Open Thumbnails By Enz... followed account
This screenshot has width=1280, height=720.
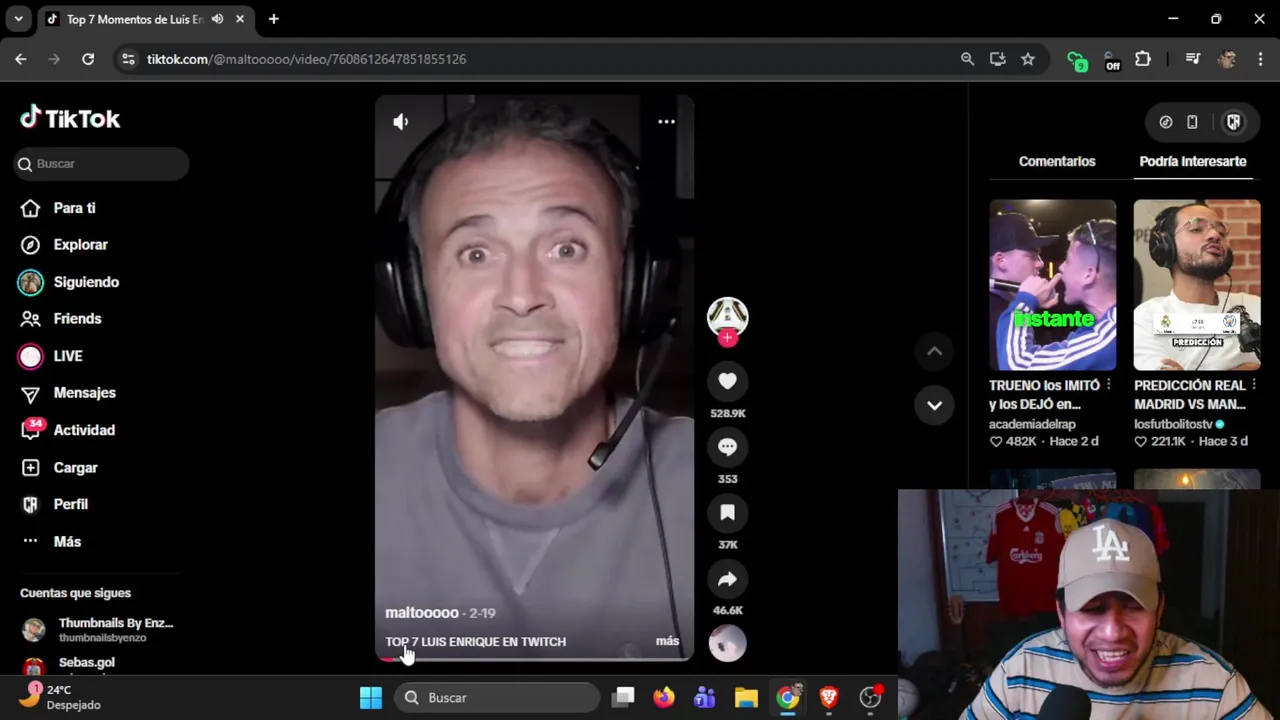pos(98,629)
